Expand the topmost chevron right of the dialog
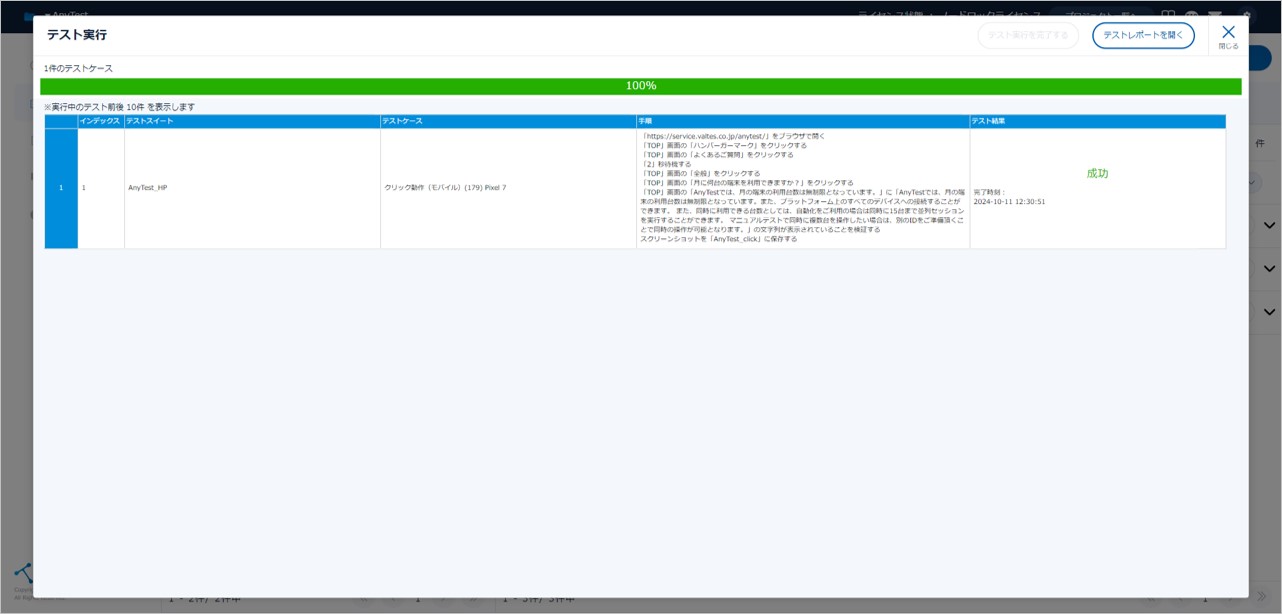Screen dimensions: 1282x614 click(1268, 226)
